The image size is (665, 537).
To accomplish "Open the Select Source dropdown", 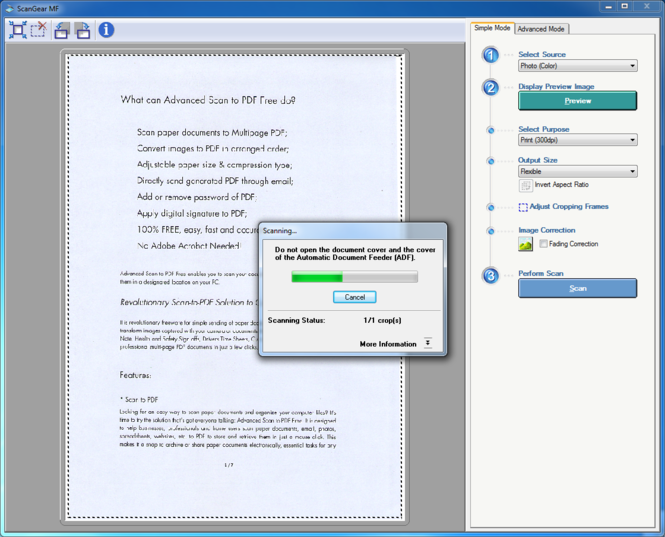I will tap(578, 66).
